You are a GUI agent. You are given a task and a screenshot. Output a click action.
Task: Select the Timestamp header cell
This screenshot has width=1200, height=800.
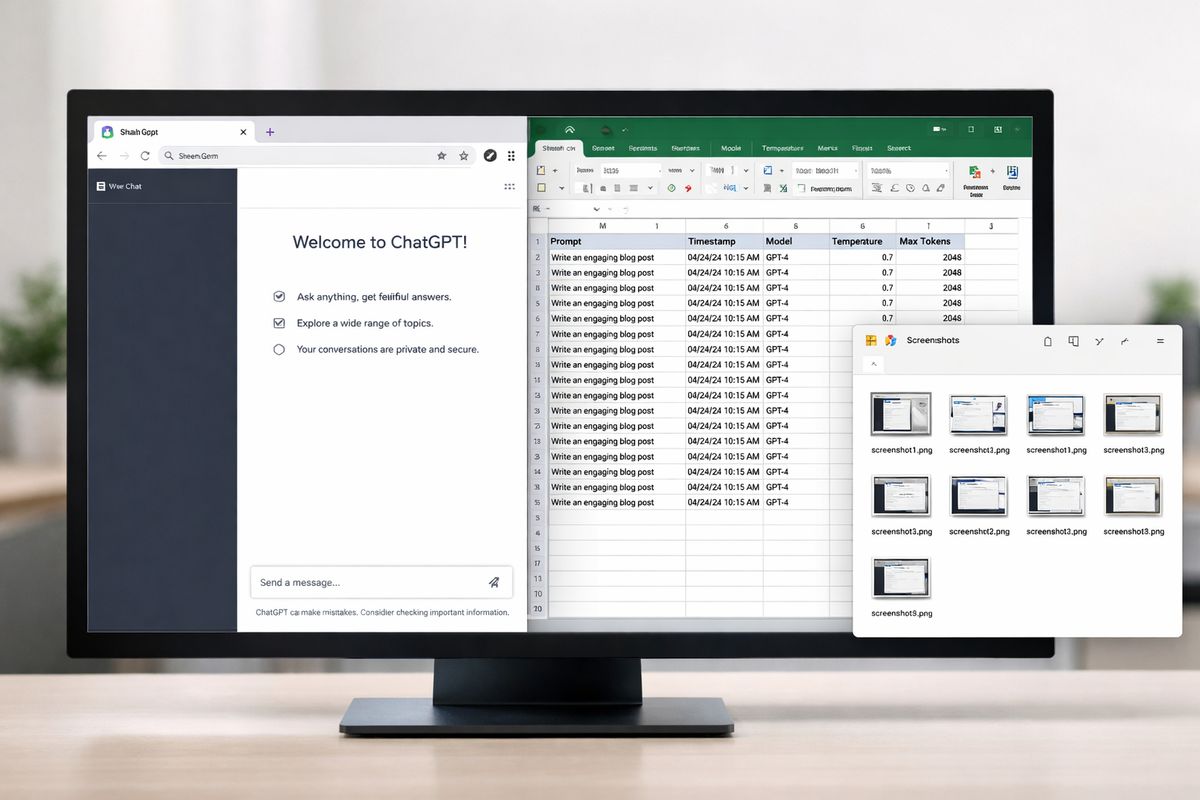(724, 242)
